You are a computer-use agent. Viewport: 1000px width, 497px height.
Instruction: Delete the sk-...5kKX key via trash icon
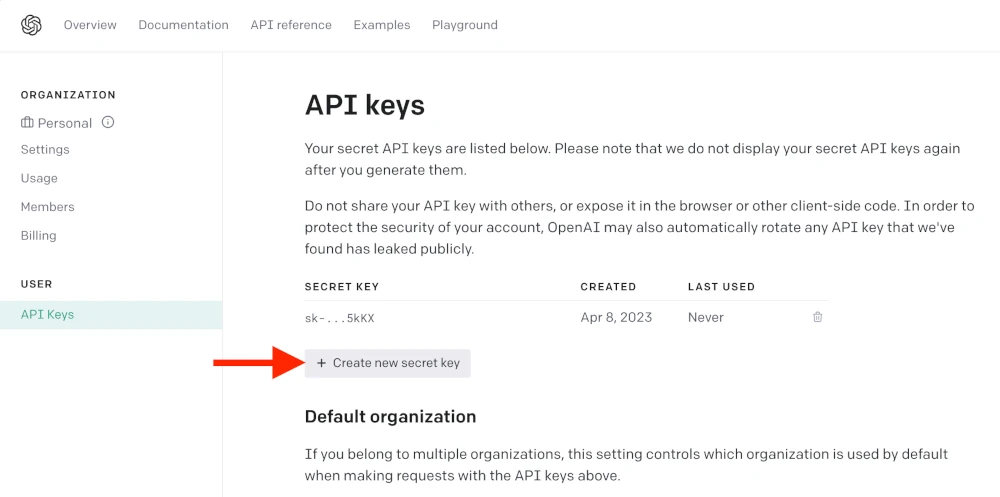[x=818, y=317]
